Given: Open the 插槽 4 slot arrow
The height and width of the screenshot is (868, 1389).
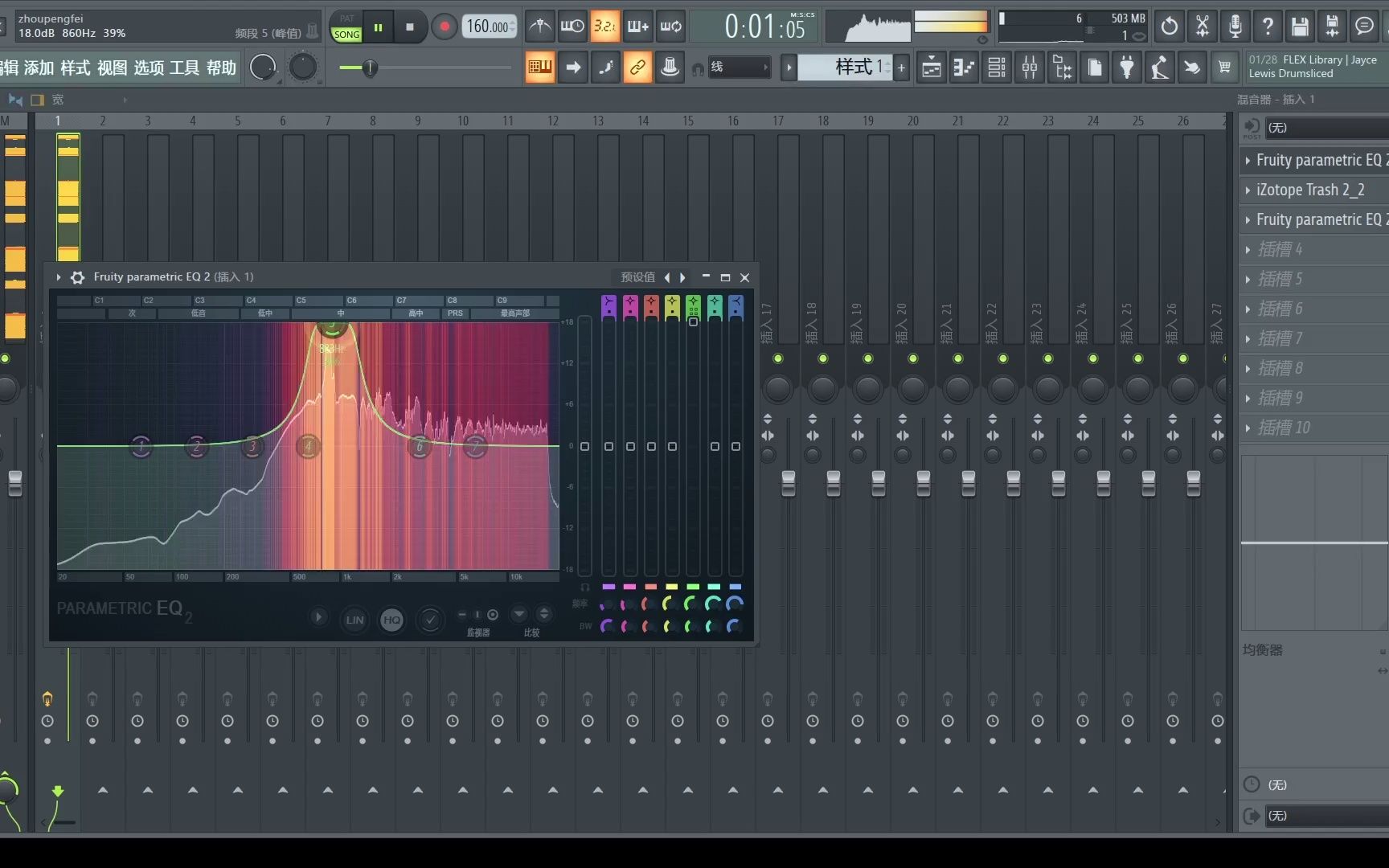Looking at the screenshot, I should (x=1248, y=250).
